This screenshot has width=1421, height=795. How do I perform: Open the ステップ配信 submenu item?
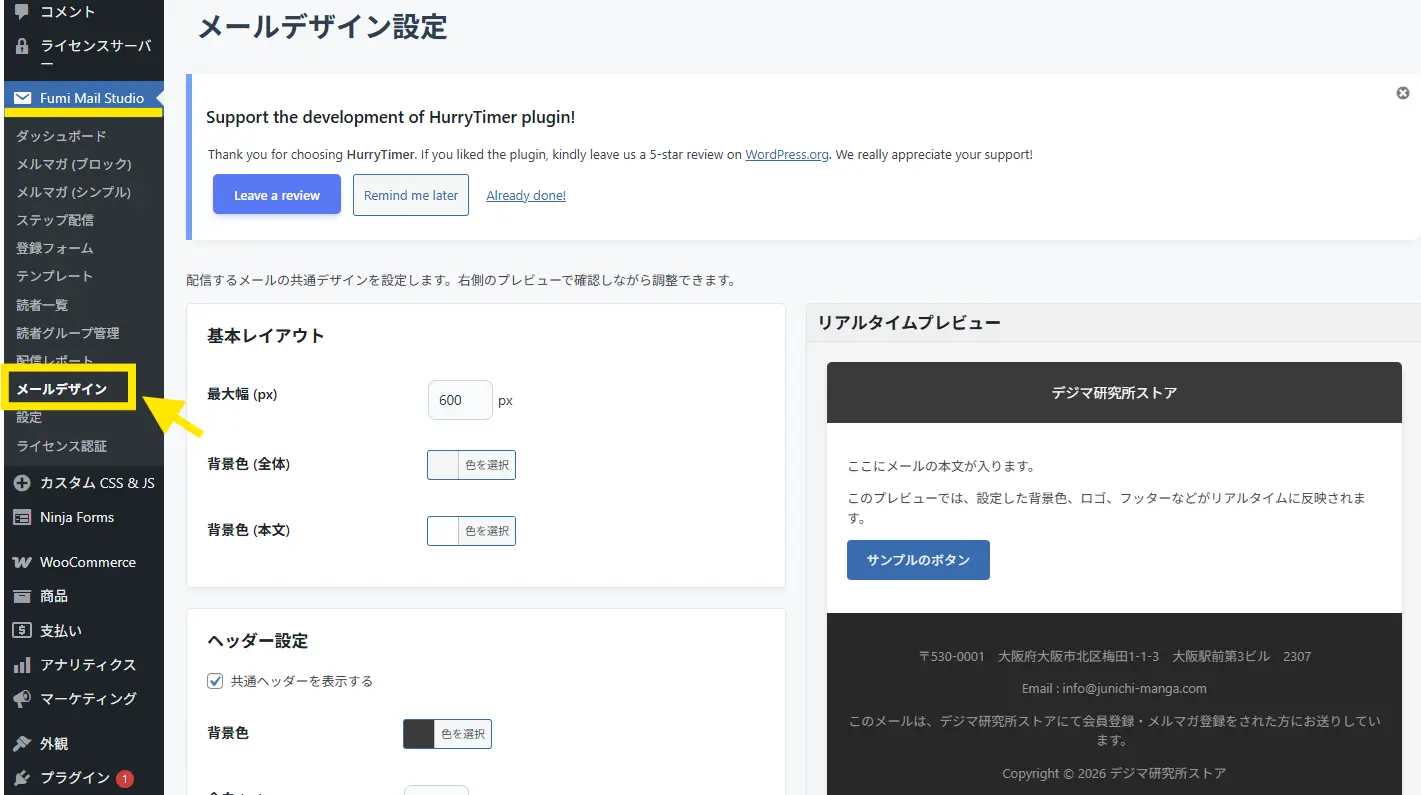click(55, 220)
